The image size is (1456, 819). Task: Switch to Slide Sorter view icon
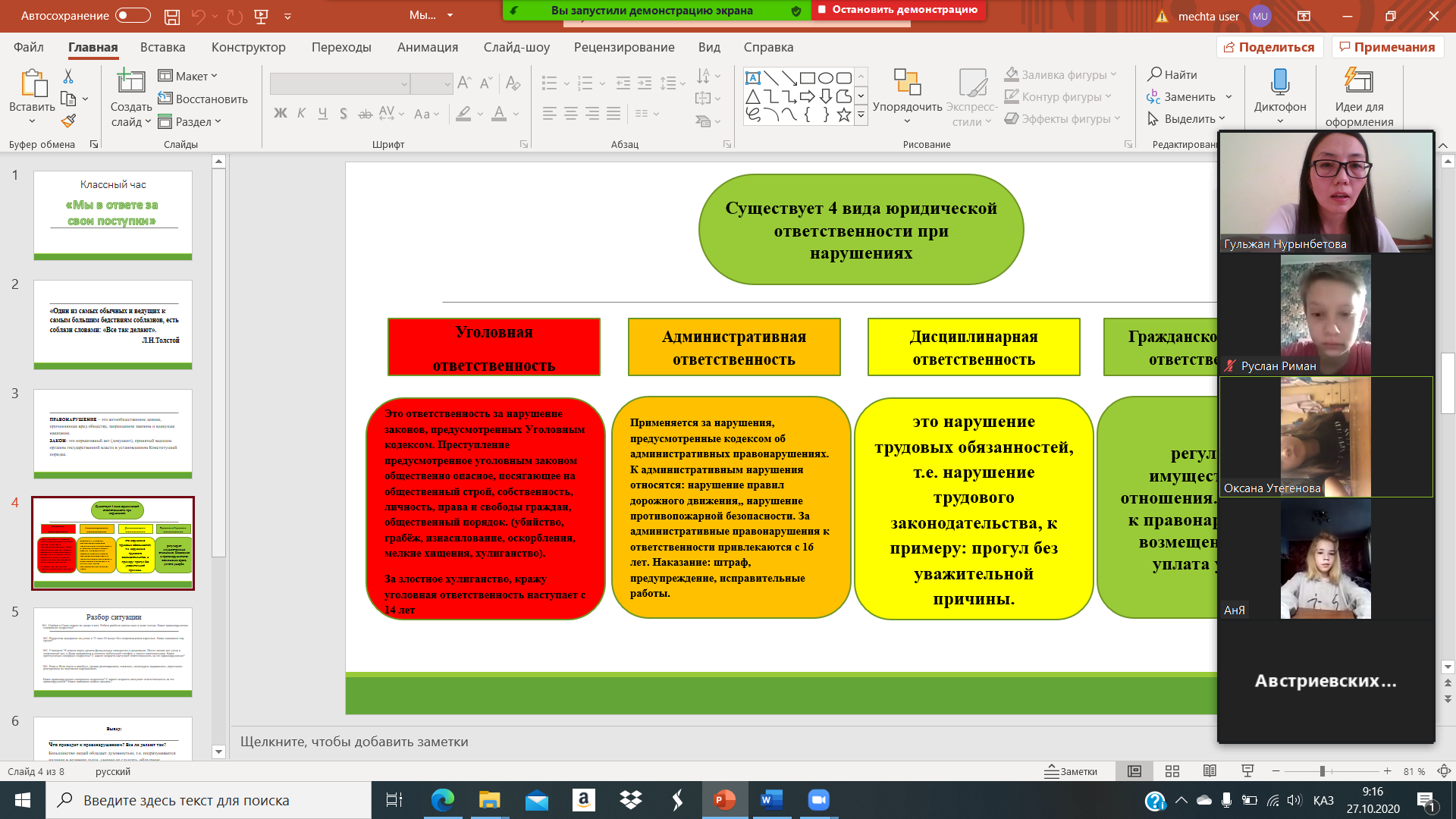1172,771
